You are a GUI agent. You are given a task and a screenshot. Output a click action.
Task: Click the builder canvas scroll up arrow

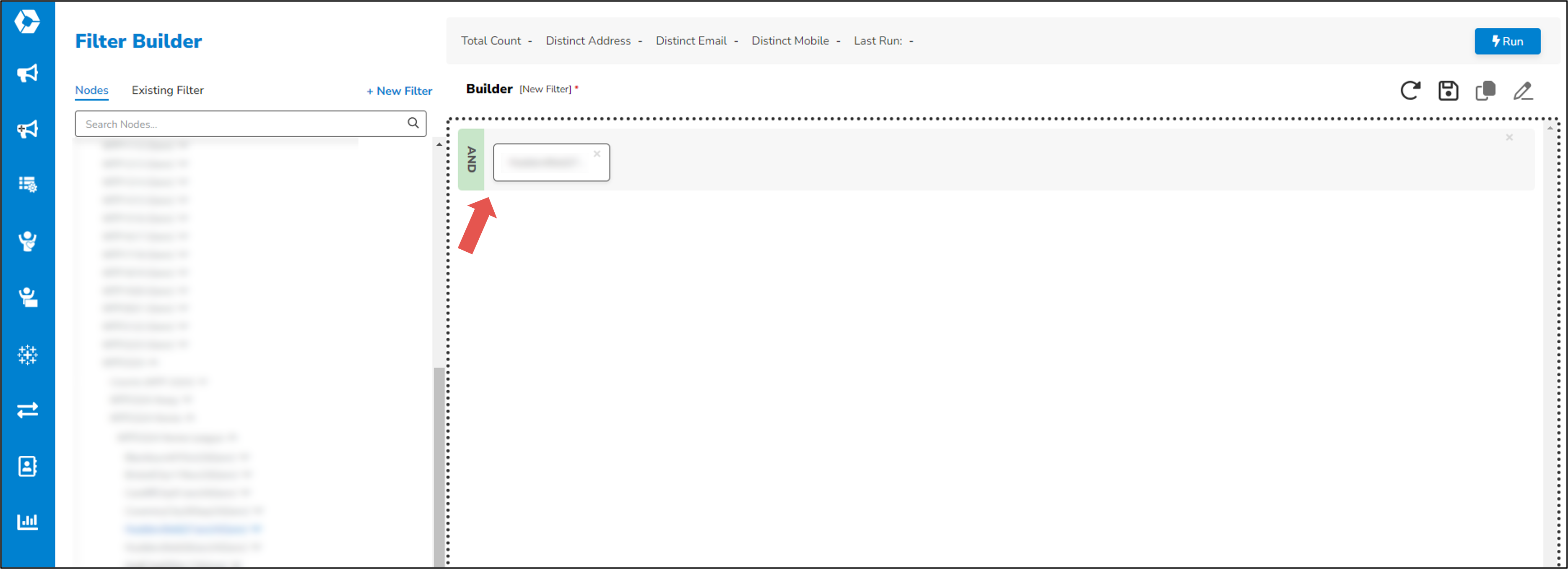coord(1550,128)
